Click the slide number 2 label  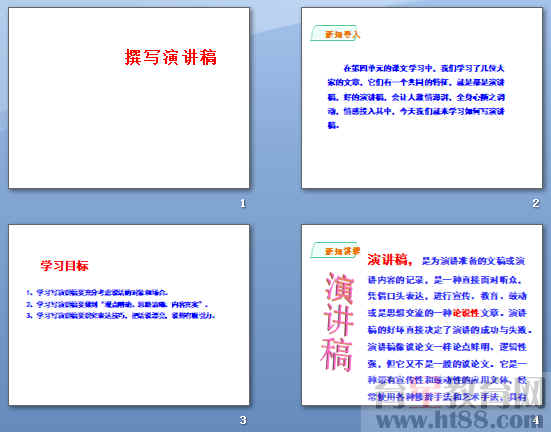coord(536,203)
